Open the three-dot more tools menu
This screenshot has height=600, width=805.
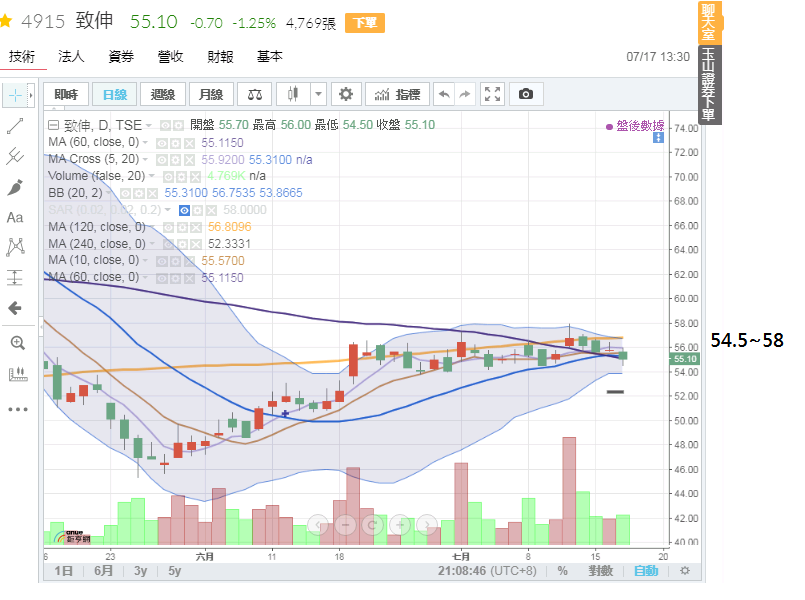pyautogui.click(x=17, y=409)
